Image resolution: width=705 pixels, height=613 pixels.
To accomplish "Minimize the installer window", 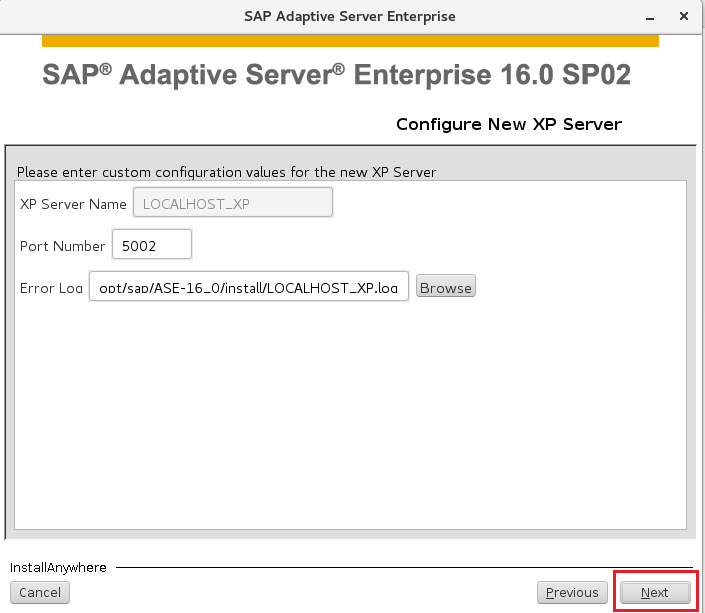I will pos(650,17).
